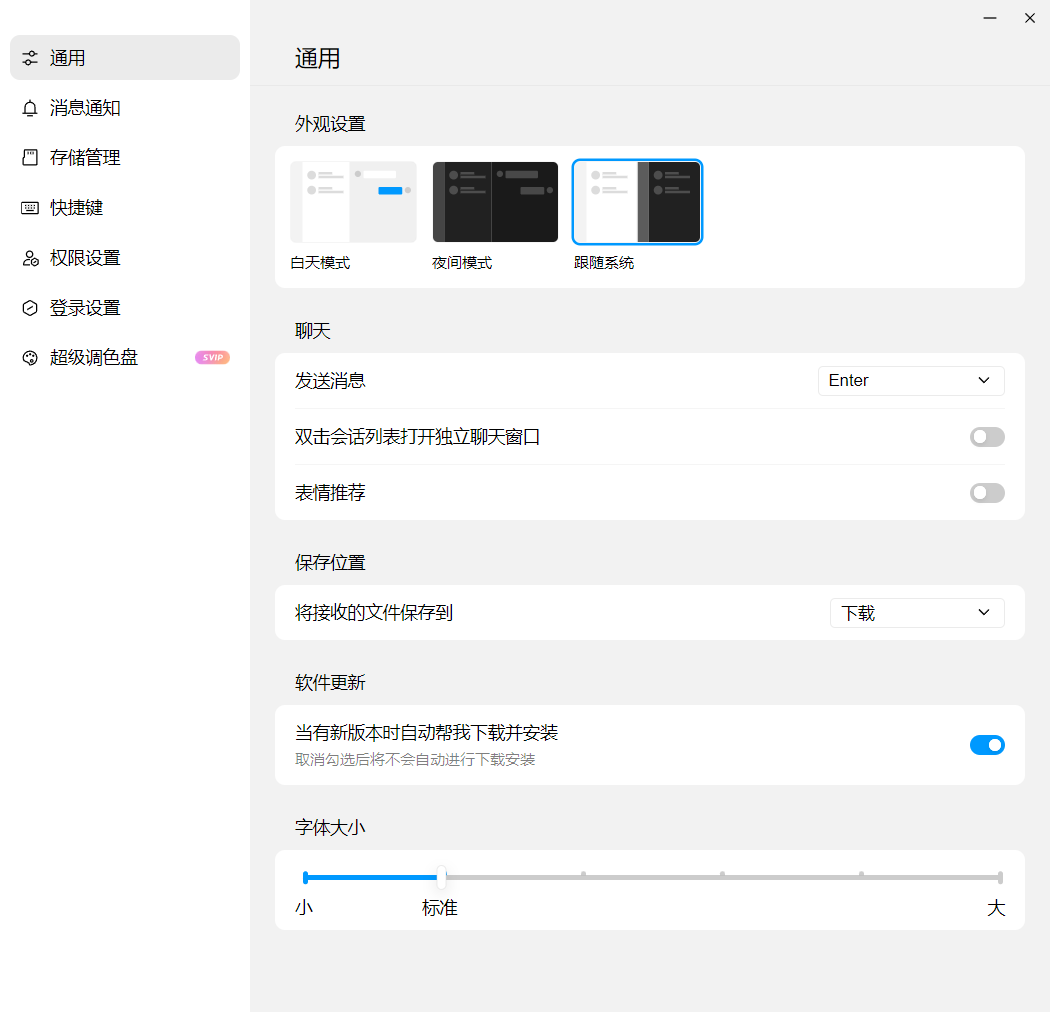The height and width of the screenshot is (1012, 1050).
Task: Click the 存储管理 storage icon
Action: [x=30, y=158]
